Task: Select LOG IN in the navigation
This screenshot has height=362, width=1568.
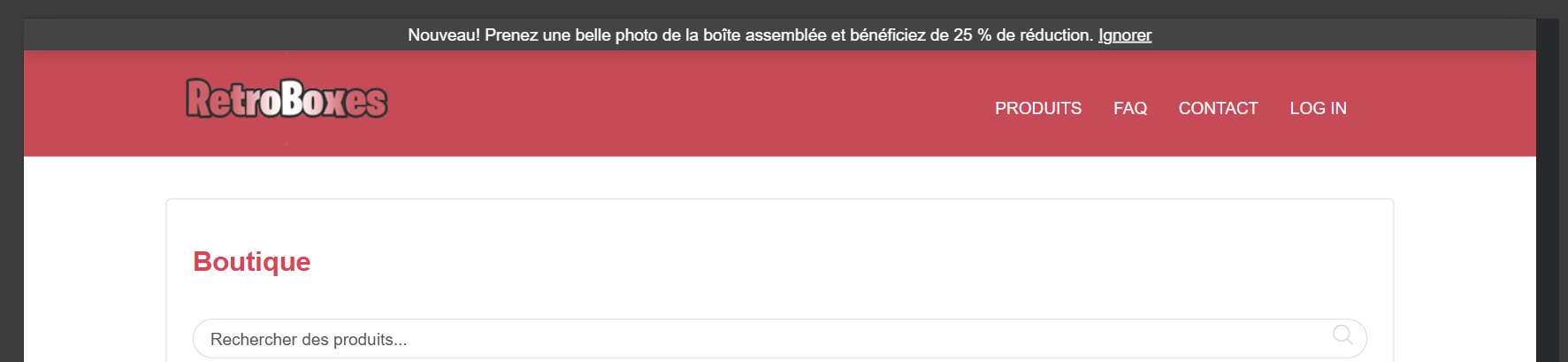Action: click(x=1318, y=108)
